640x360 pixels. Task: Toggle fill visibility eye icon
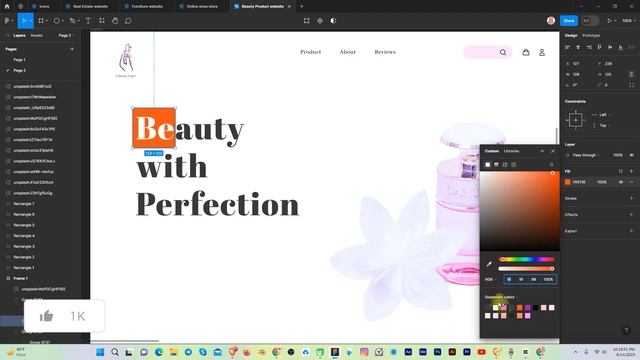point(621,182)
